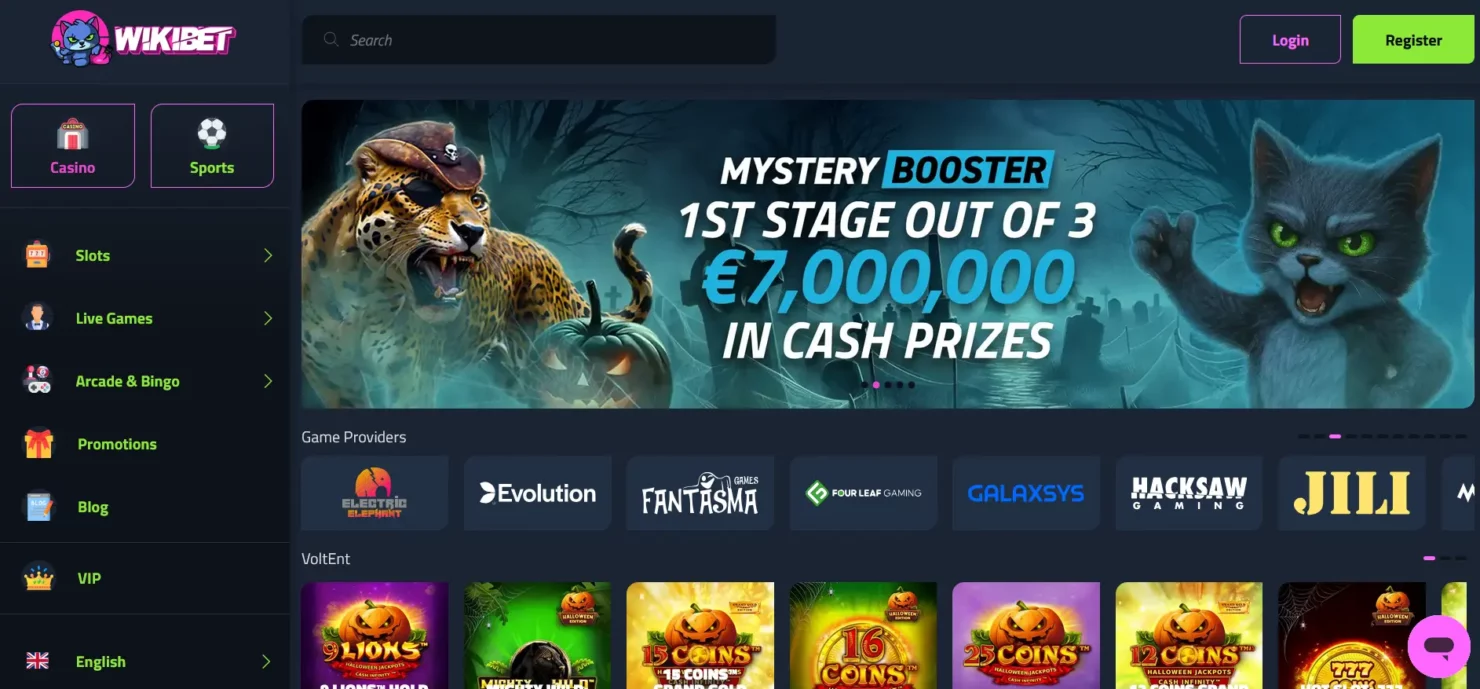Click the Arcade & Bingo gamepad icon
The width and height of the screenshot is (1480, 689).
[37, 381]
